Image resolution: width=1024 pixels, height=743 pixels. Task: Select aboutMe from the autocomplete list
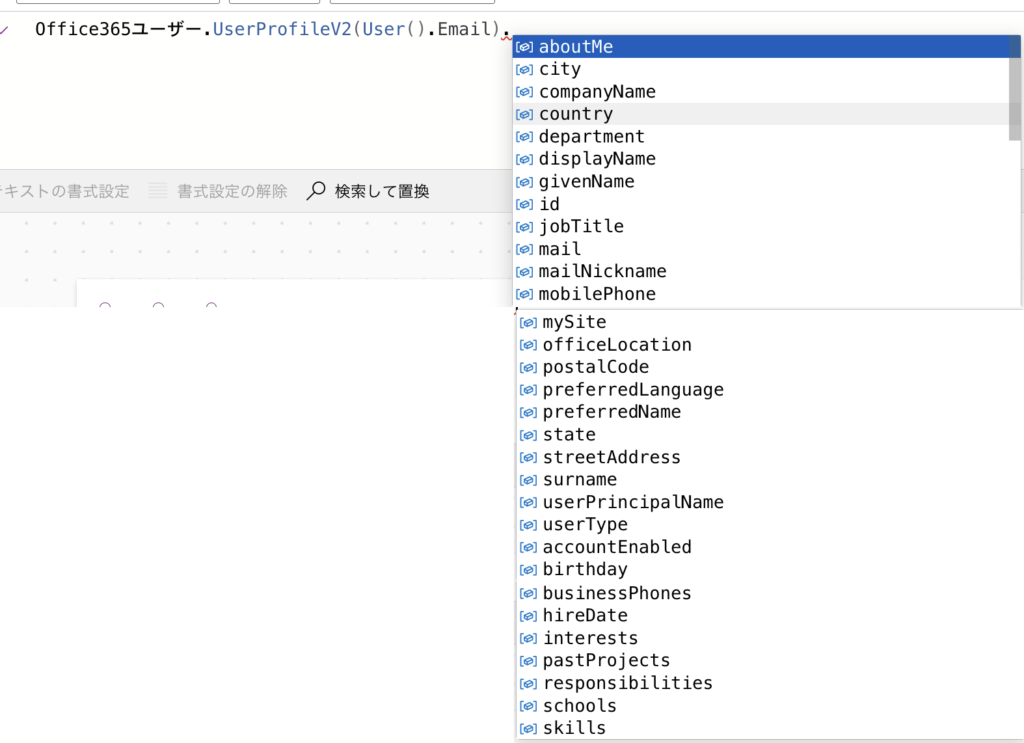pyautogui.click(x=576, y=47)
